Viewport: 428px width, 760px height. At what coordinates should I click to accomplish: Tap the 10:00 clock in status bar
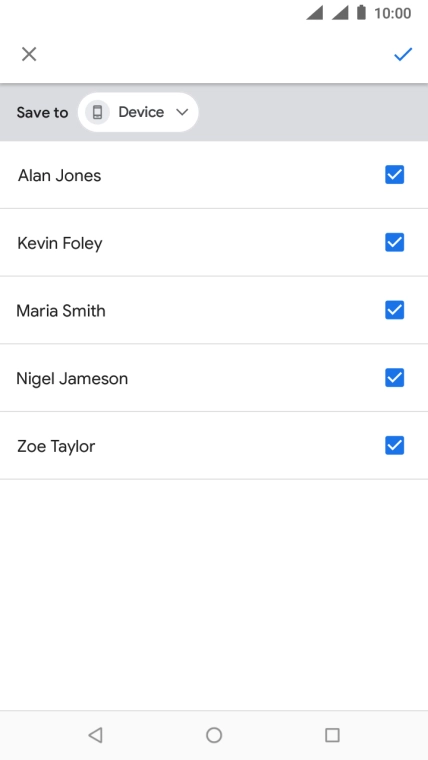tap(393, 13)
